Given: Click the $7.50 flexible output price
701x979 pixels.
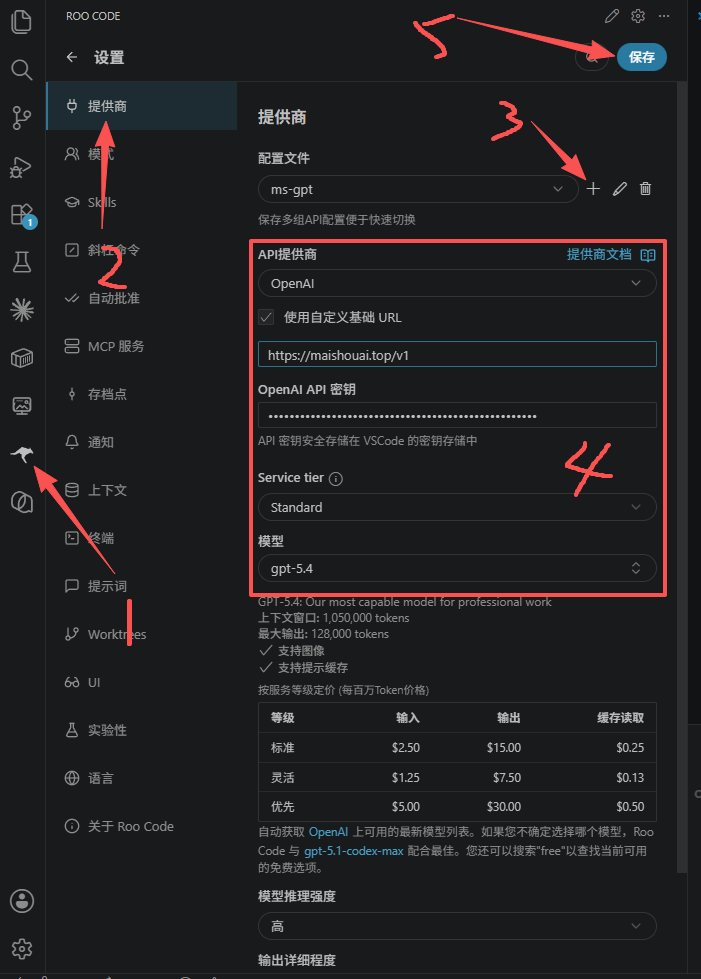Looking at the screenshot, I should [507, 778].
